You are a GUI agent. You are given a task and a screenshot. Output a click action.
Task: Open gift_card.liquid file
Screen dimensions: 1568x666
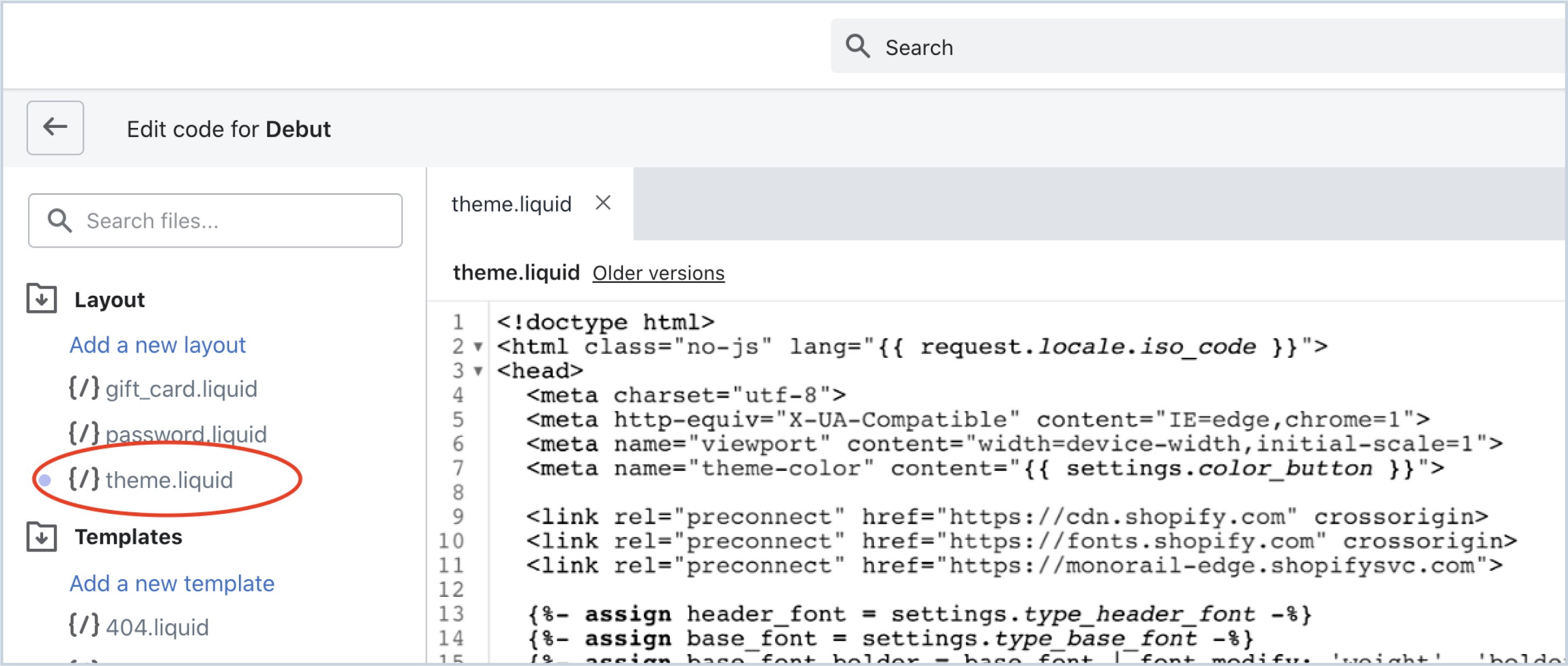[x=181, y=389]
